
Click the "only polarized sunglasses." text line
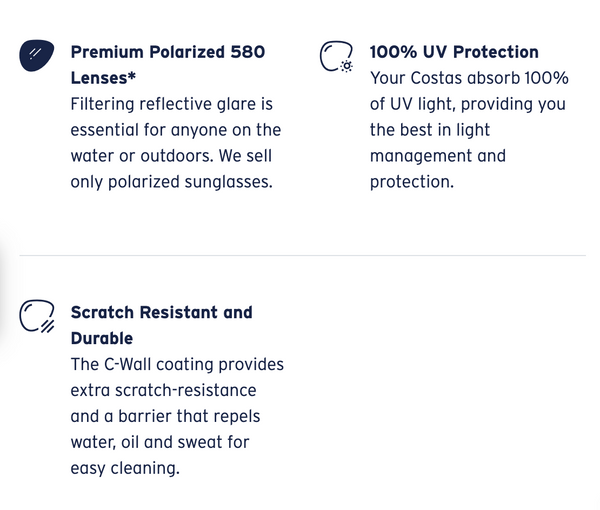(170, 182)
